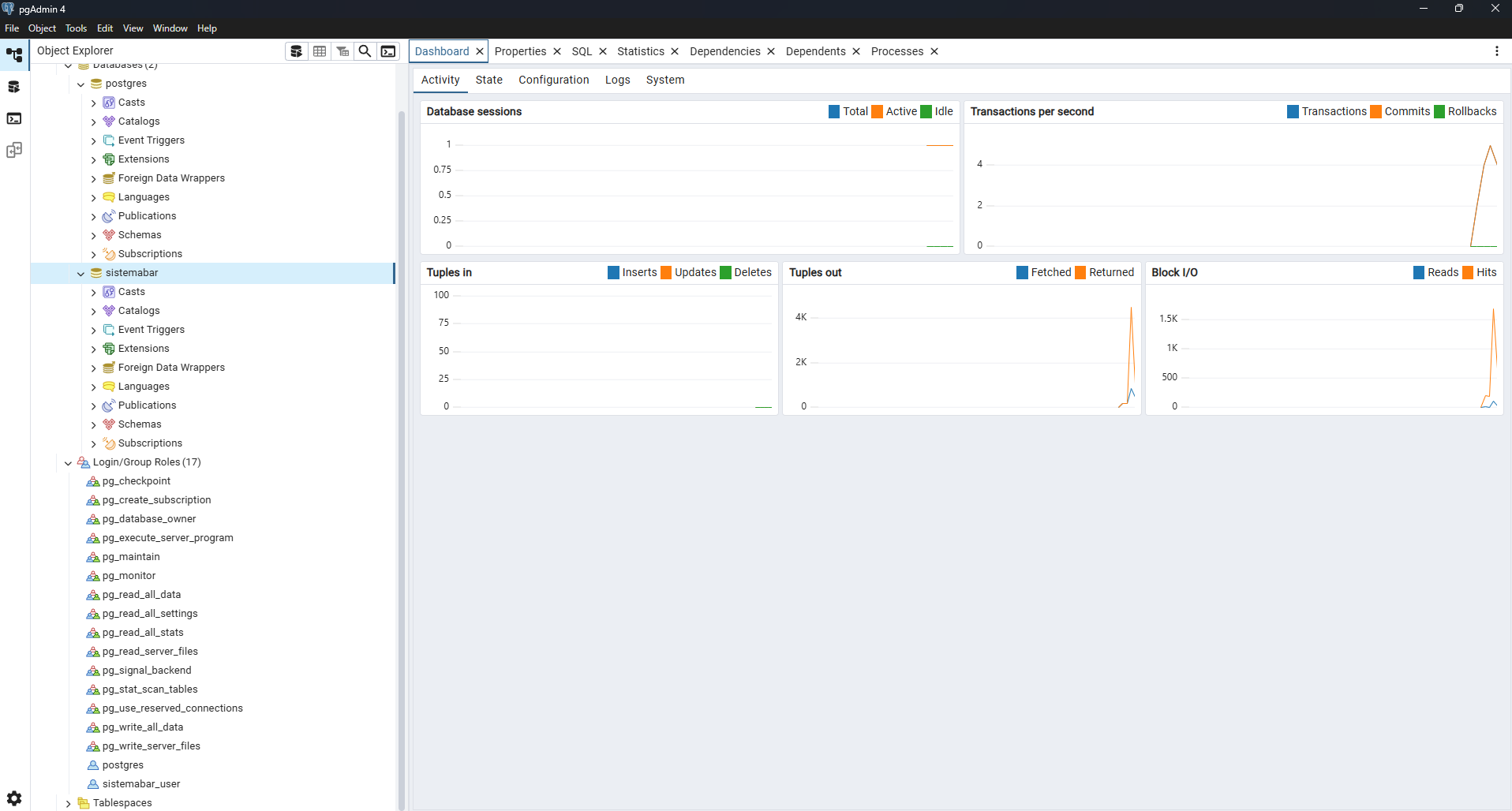Click Catalogs icon under postgres
This screenshot has width=1512, height=811.
(x=109, y=121)
